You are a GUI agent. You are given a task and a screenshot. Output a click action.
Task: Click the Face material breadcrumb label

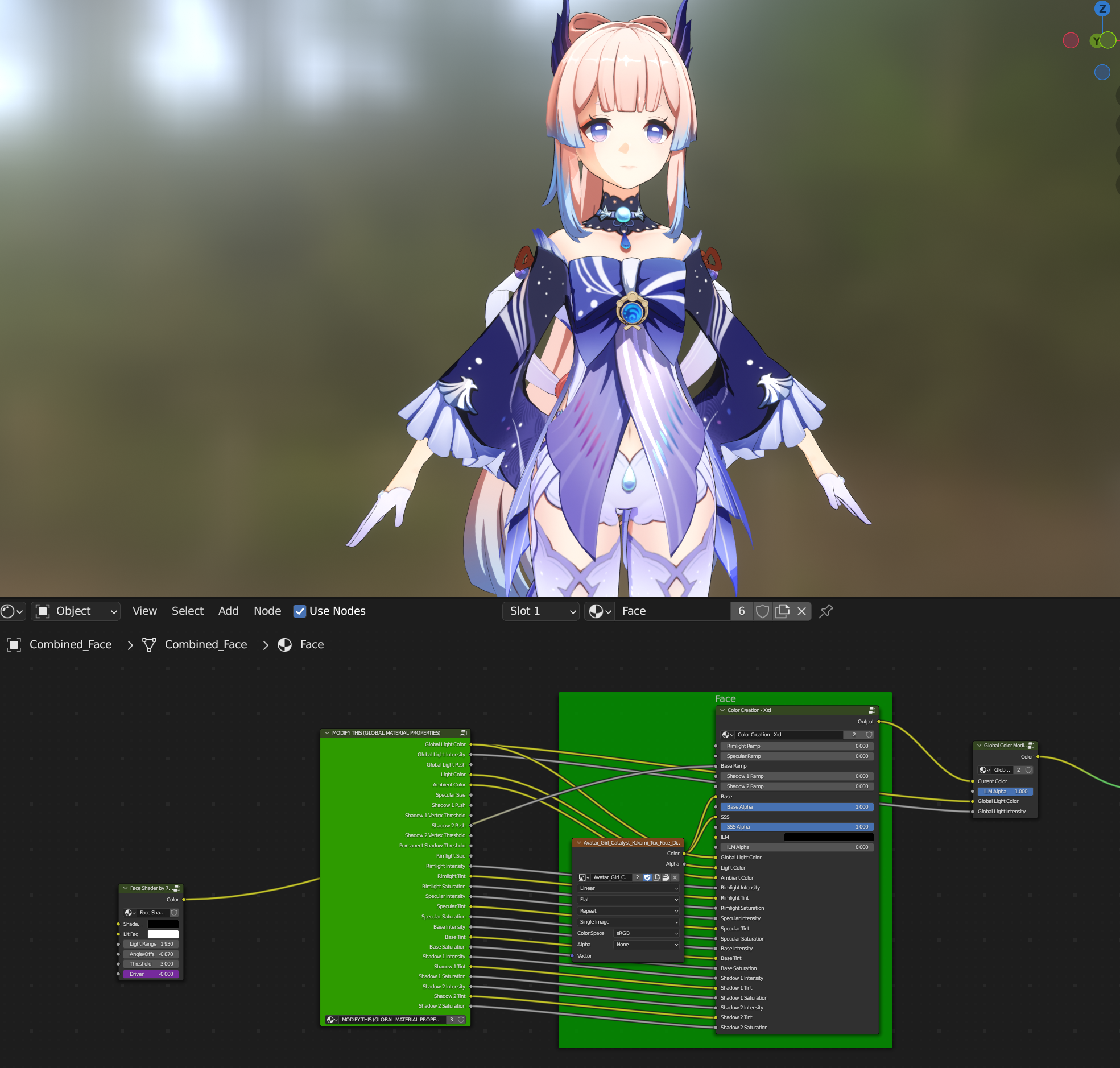point(312,644)
